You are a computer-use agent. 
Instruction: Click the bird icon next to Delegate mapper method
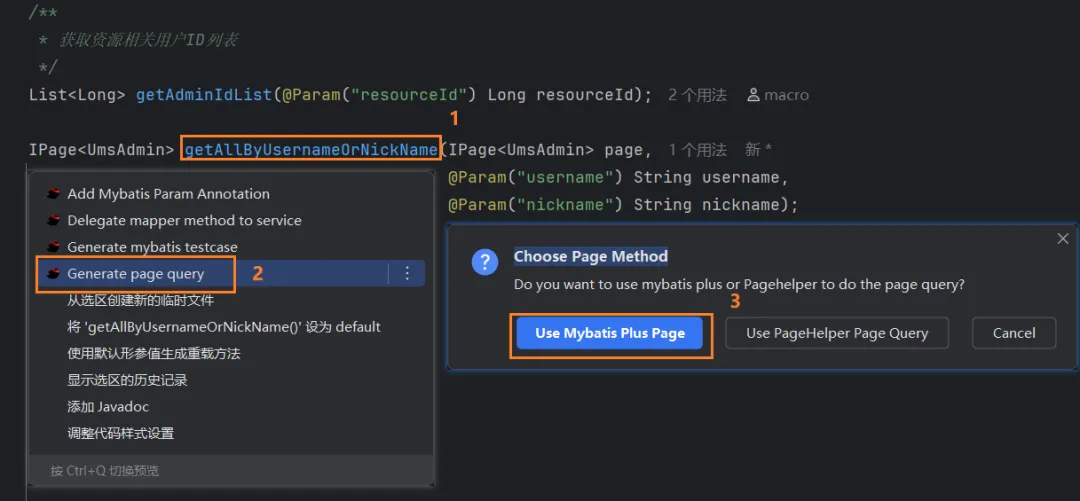pos(54,220)
